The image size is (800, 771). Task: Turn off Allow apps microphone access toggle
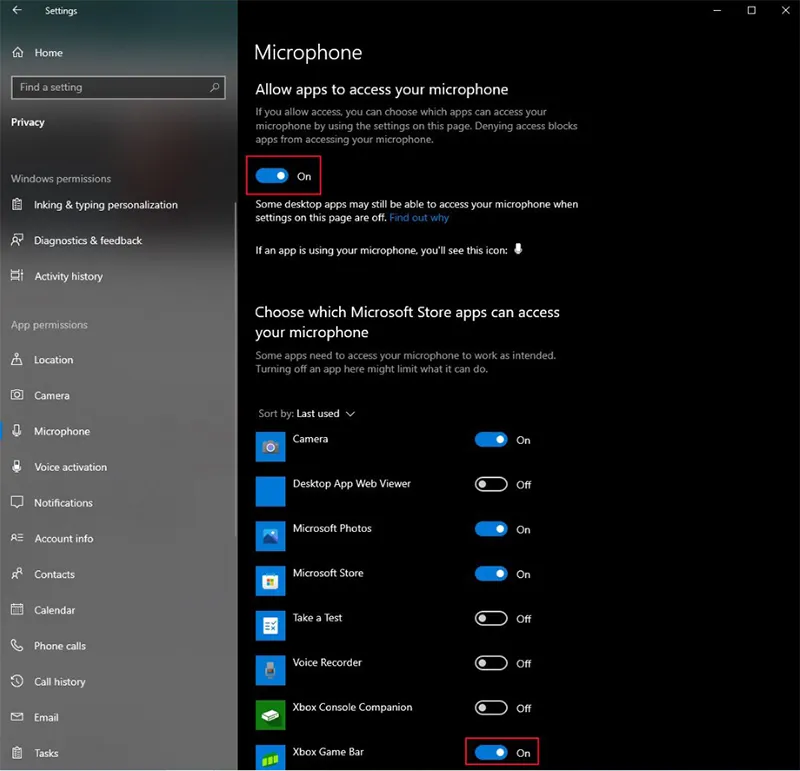coord(272,176)
